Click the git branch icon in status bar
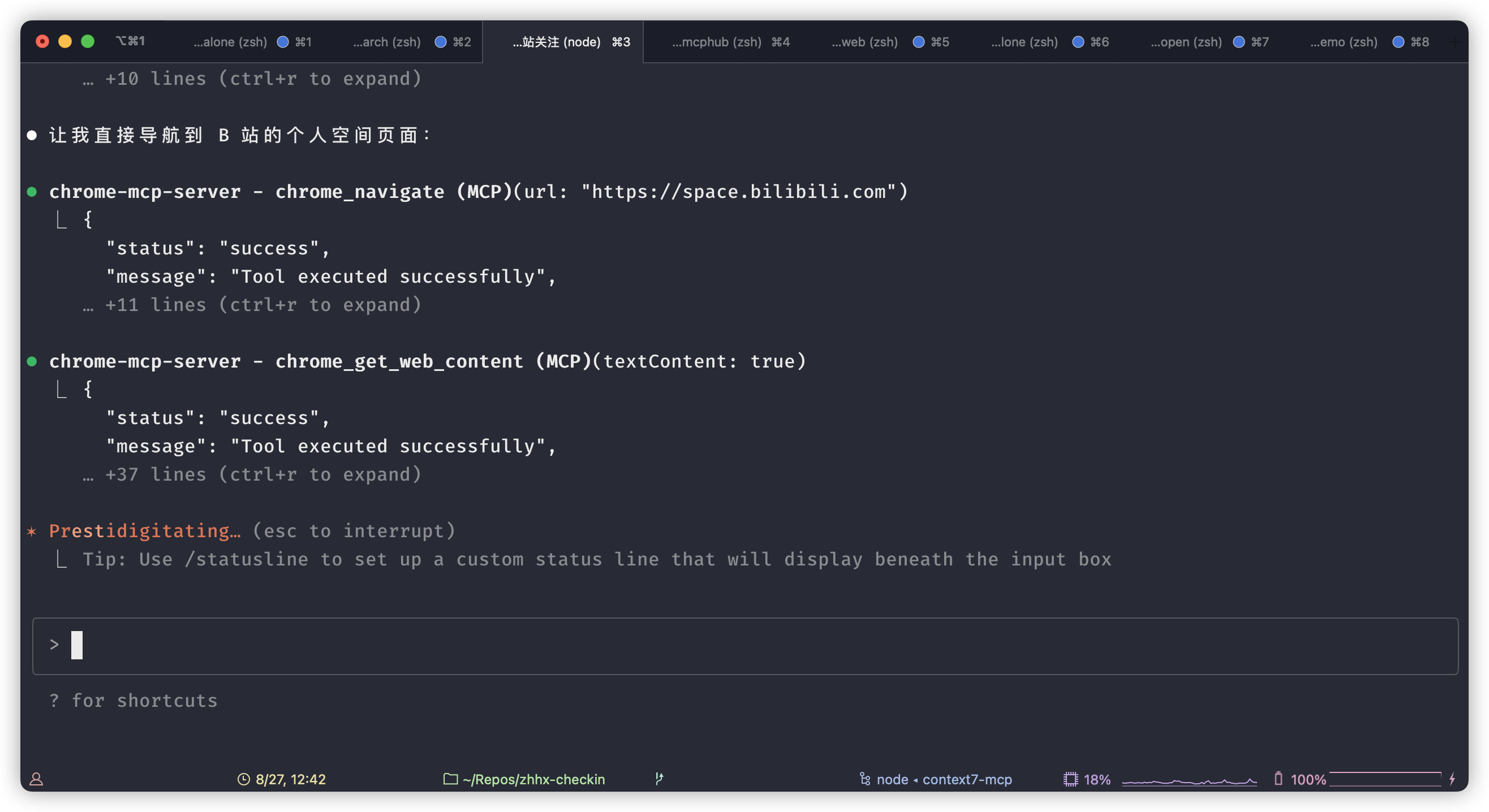 coord(659,779)
